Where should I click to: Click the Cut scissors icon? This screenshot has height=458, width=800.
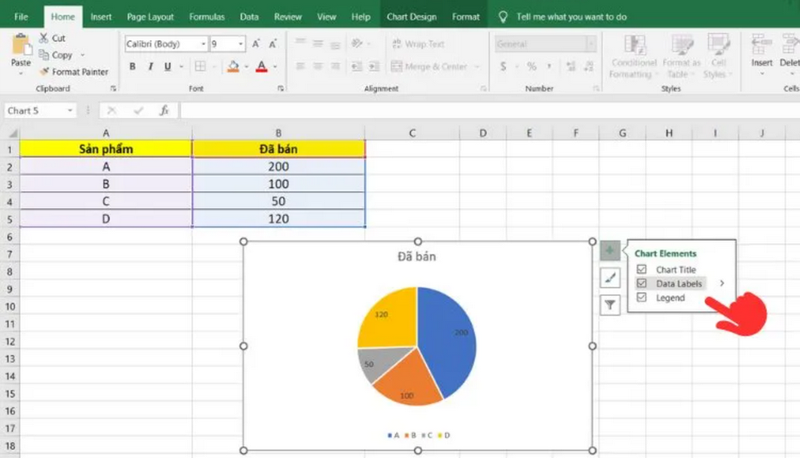[44, 38]
